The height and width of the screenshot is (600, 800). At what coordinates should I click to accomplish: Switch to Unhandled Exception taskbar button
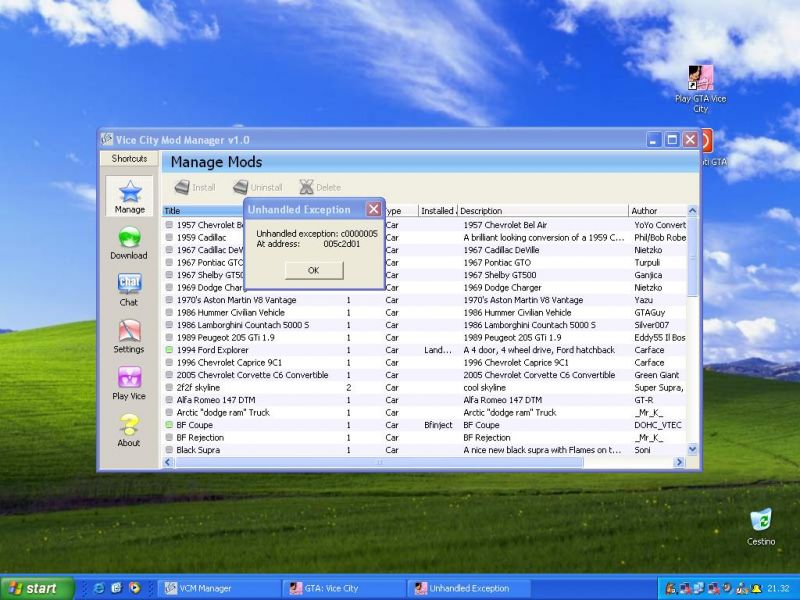point(469,588)
